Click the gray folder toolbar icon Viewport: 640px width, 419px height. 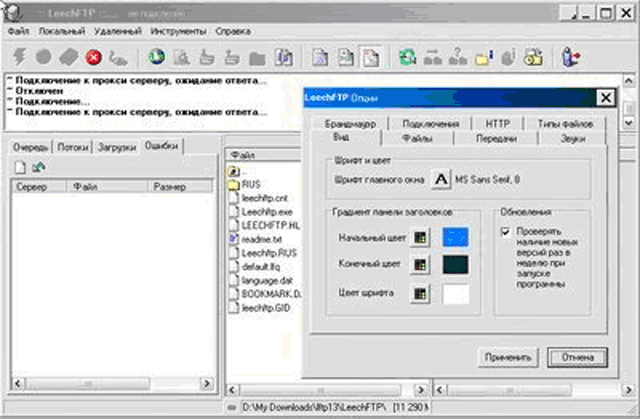(x=257, y=59)
